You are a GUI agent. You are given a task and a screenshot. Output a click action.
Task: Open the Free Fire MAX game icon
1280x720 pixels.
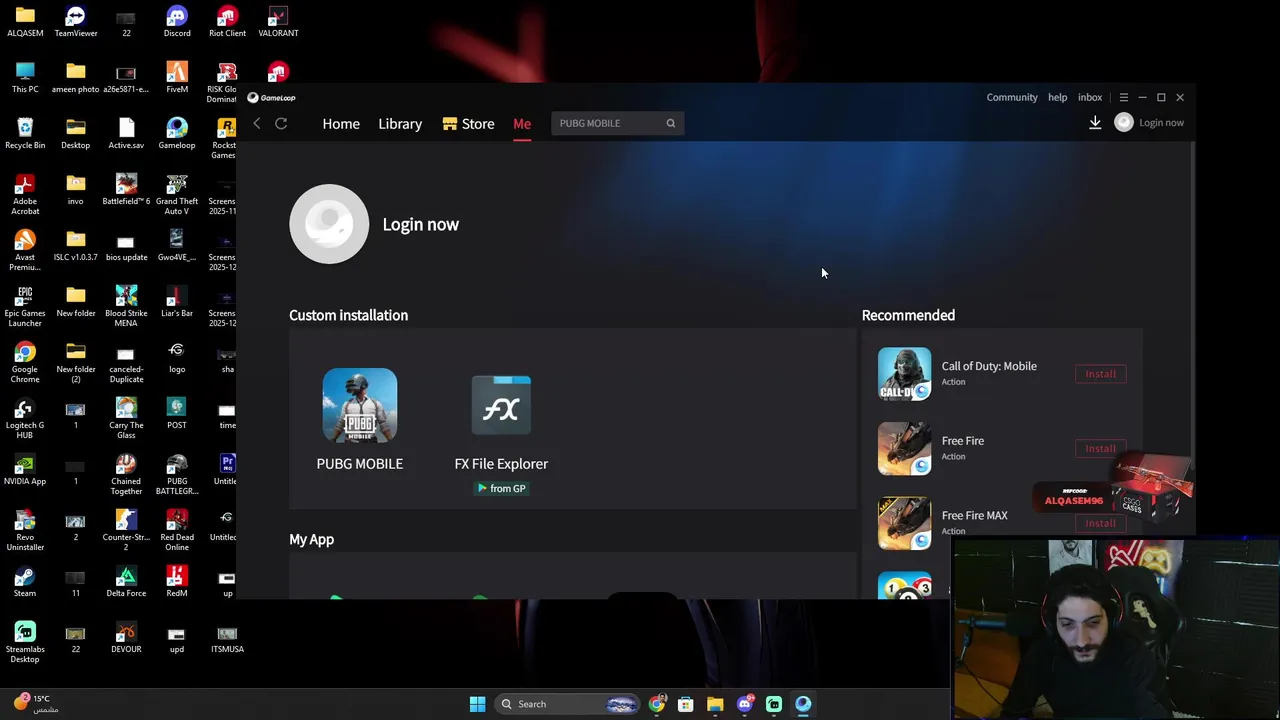click(x=904, y=523)
